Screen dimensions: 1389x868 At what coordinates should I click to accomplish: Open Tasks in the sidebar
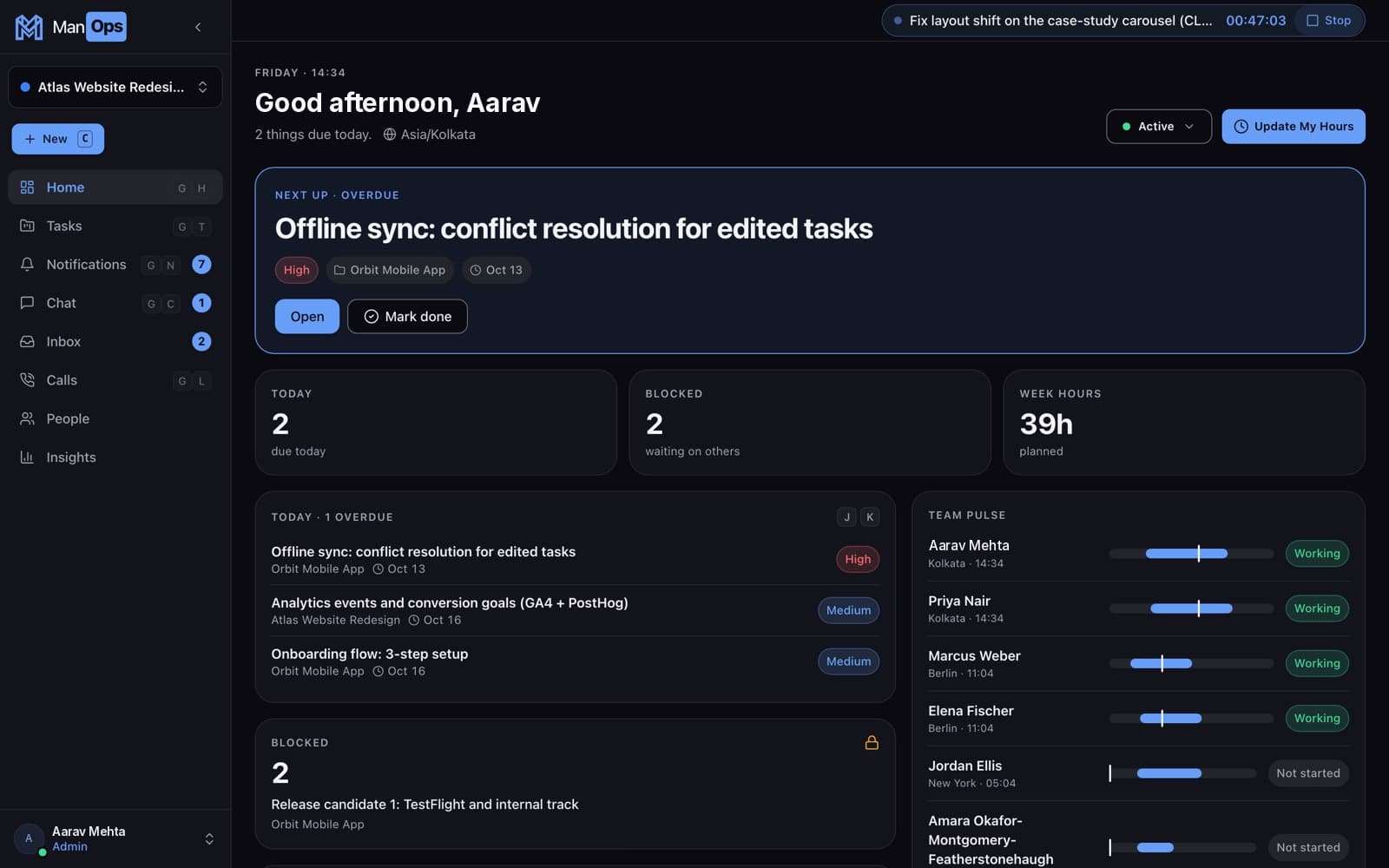115,226
